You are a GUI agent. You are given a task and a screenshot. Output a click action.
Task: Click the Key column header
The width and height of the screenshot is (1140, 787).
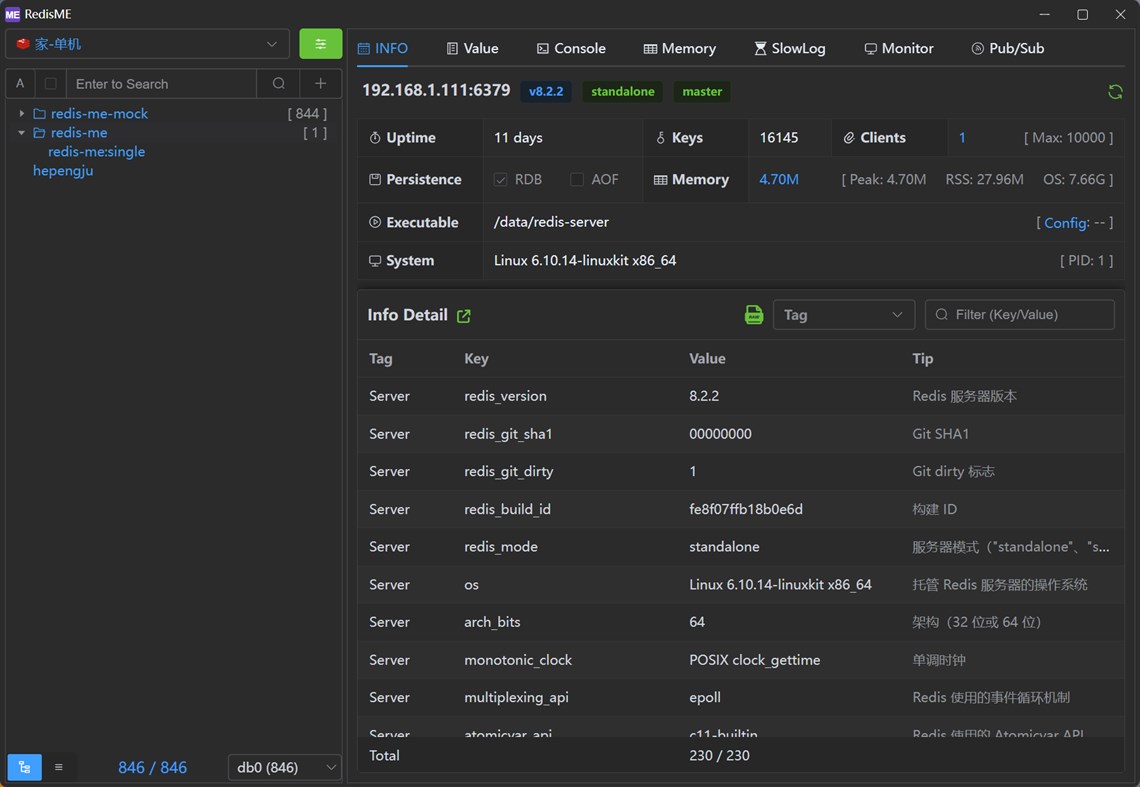click(476, 359)
